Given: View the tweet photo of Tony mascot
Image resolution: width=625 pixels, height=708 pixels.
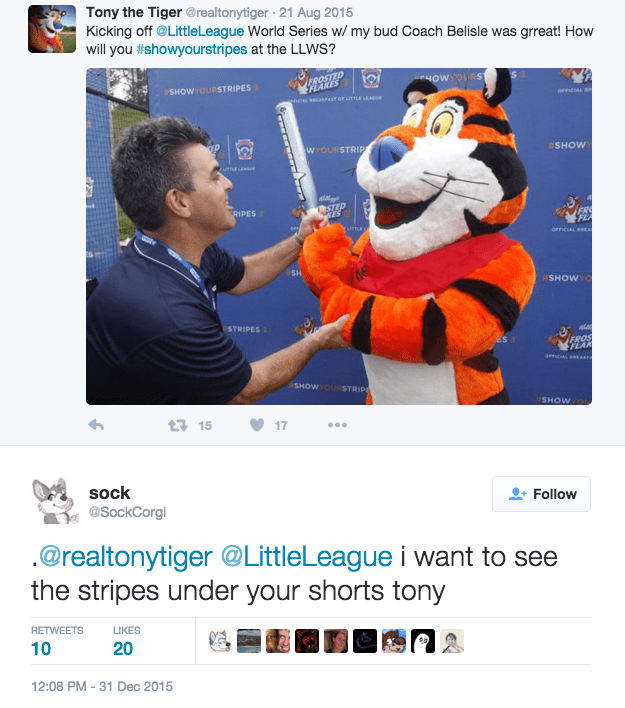Looking at the screenshot, I should [339, 236].
